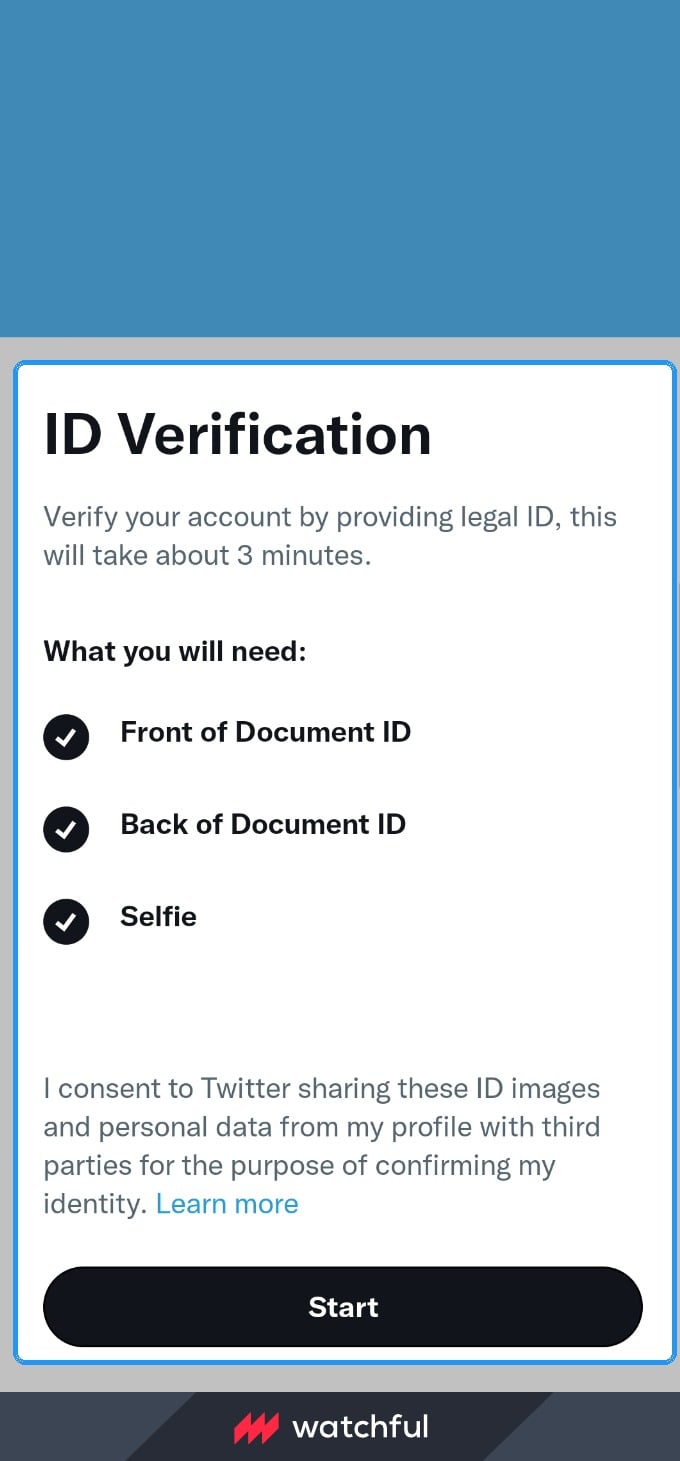Tap the checkmark icon beside Front of Document ID

[x=66, y=738]
